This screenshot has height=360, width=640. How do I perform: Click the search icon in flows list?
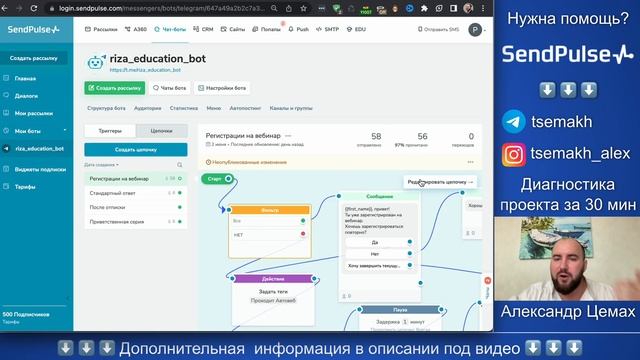(x=180, y=165)
